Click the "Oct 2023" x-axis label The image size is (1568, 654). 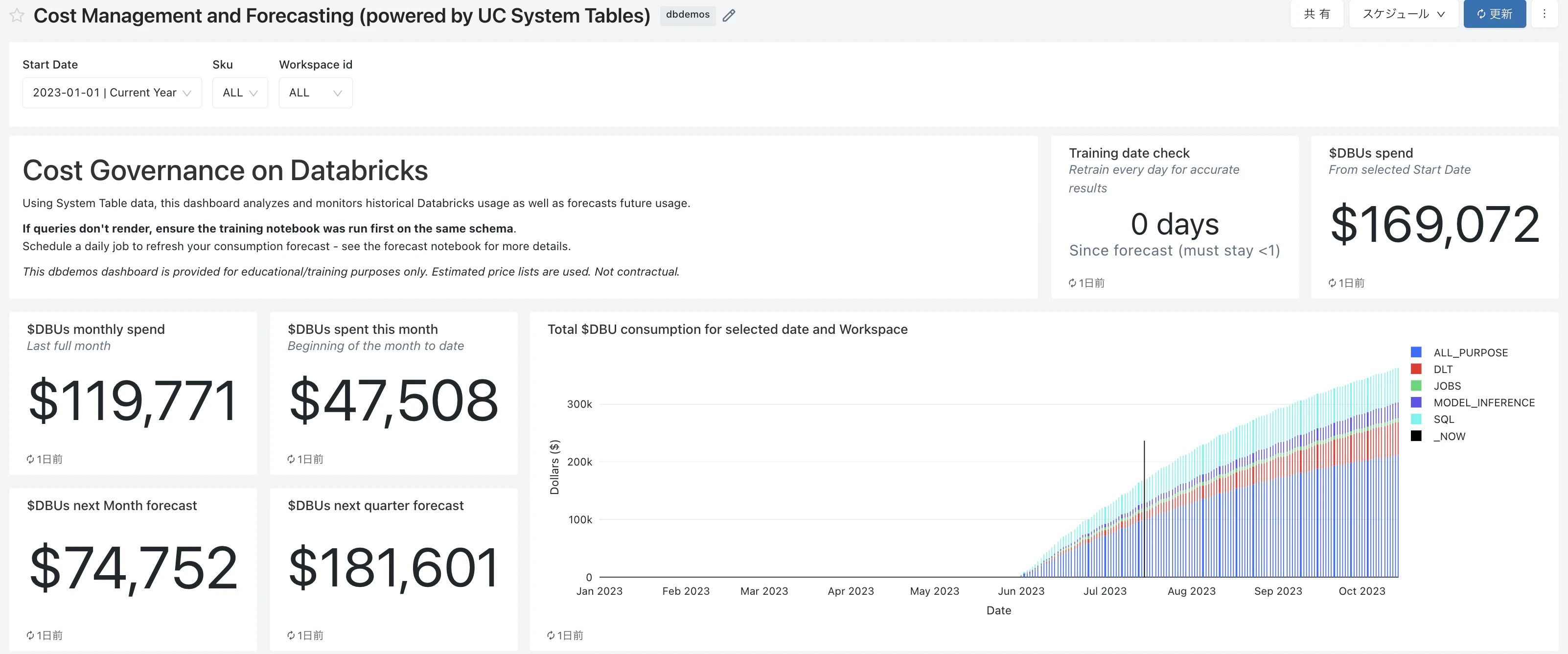pyautogui.click(x=1362, y=591)
